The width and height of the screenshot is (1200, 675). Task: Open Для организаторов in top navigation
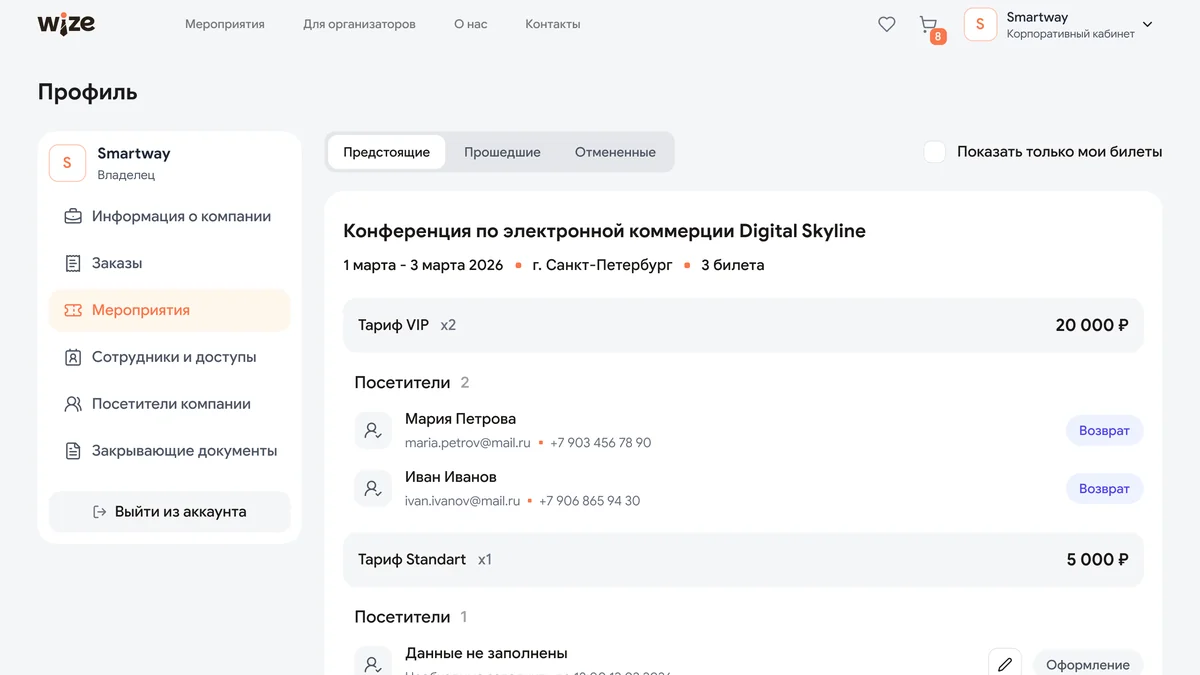[359, 24]
